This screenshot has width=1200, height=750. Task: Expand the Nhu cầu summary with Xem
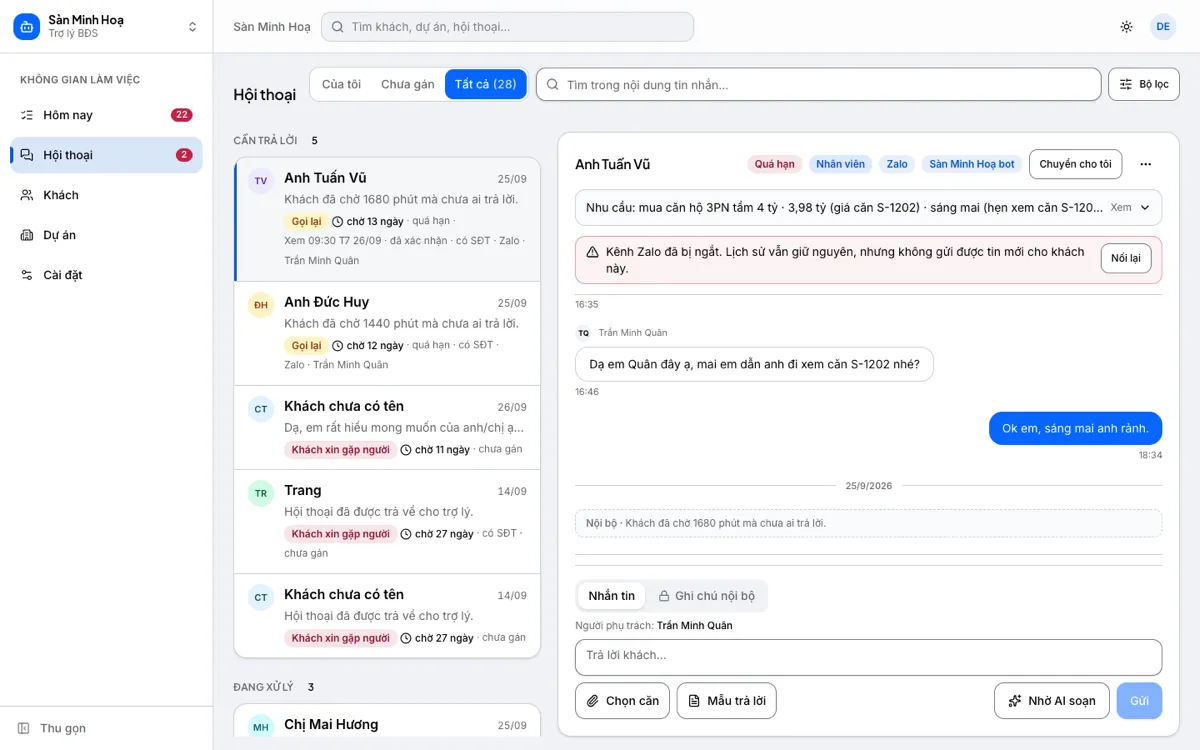coord(1130,208)
